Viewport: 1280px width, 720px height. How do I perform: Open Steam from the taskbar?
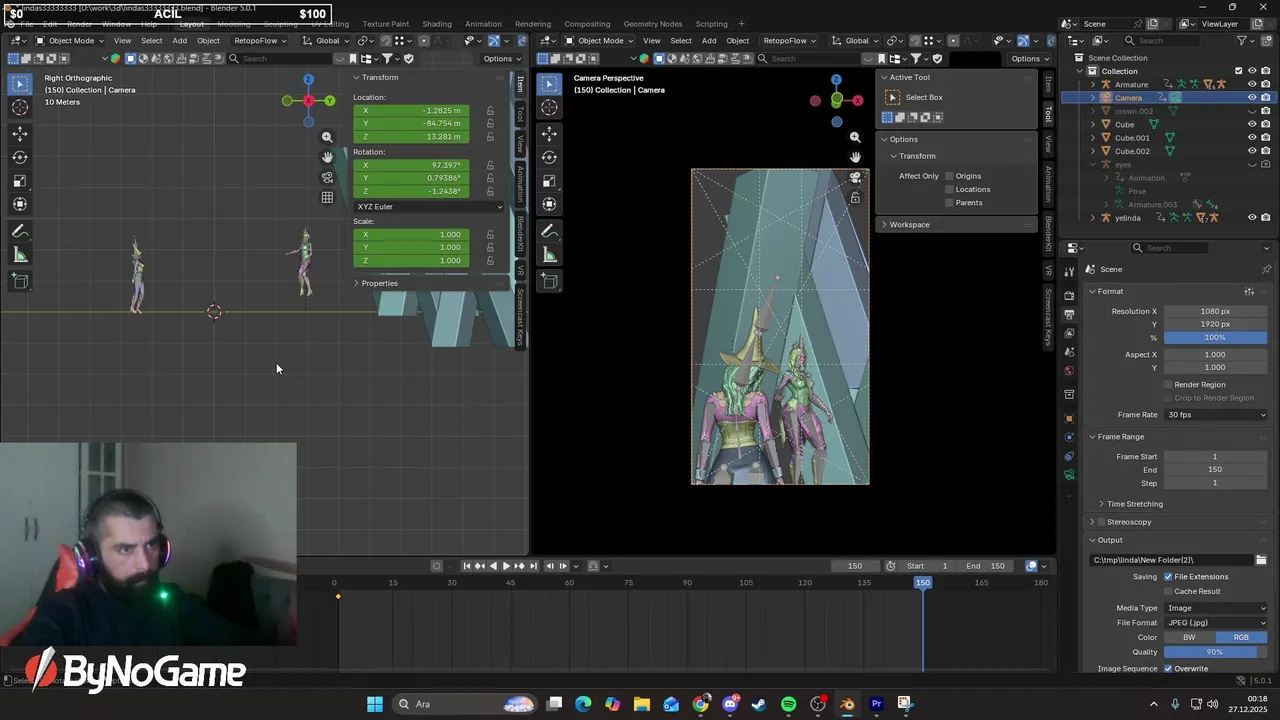tap(759, 704)
